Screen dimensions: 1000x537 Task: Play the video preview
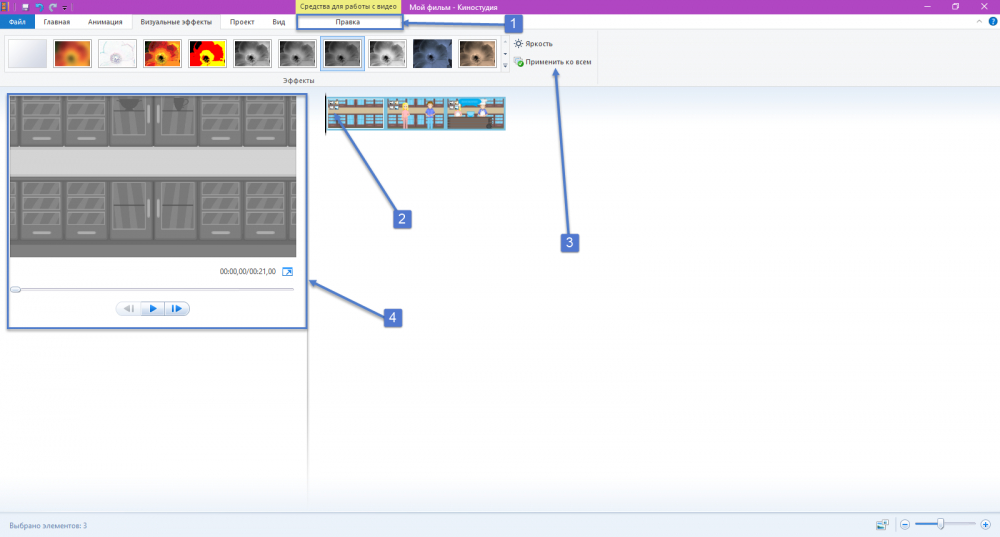pos(152,309)
